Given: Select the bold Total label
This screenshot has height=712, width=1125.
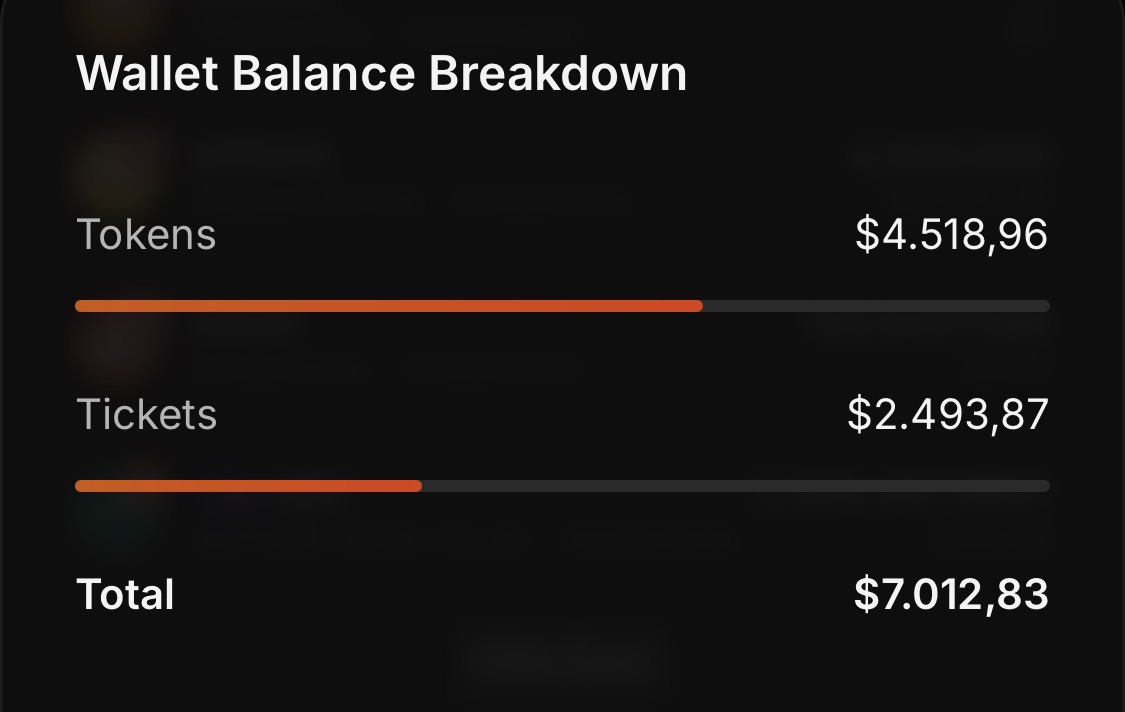Looking at the screenshot, I should click(125, 594).
